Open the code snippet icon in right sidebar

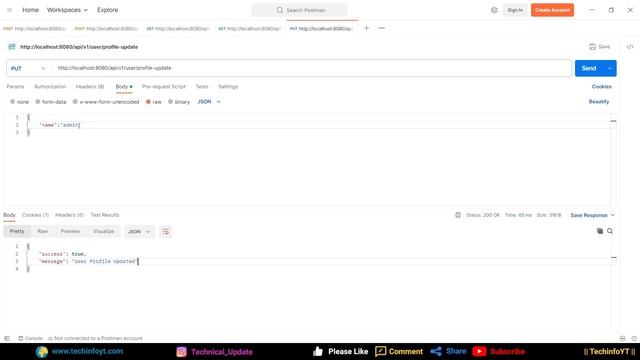point(630,47)
